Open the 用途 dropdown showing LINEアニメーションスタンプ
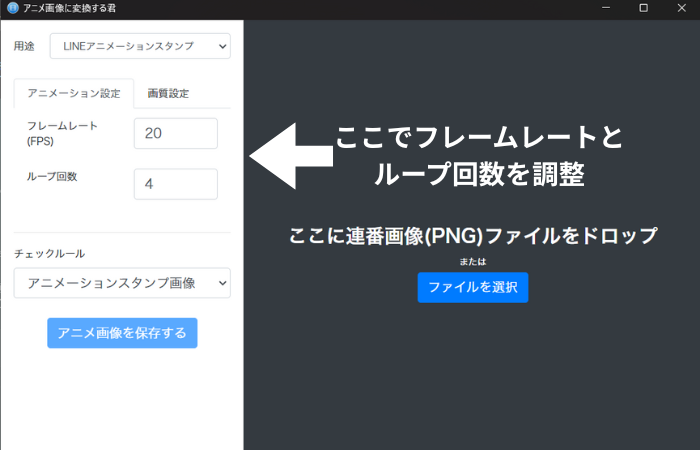This screenshot has height=450, width=700. pos(140,46)
